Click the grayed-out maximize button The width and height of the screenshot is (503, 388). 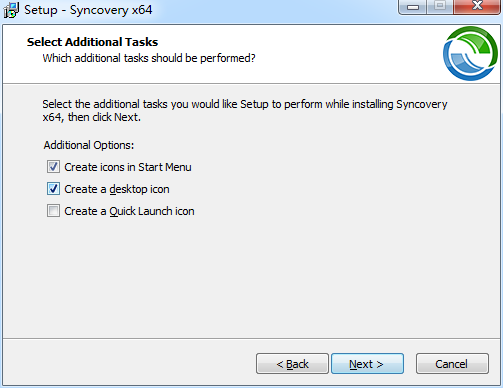click(440, 7)
